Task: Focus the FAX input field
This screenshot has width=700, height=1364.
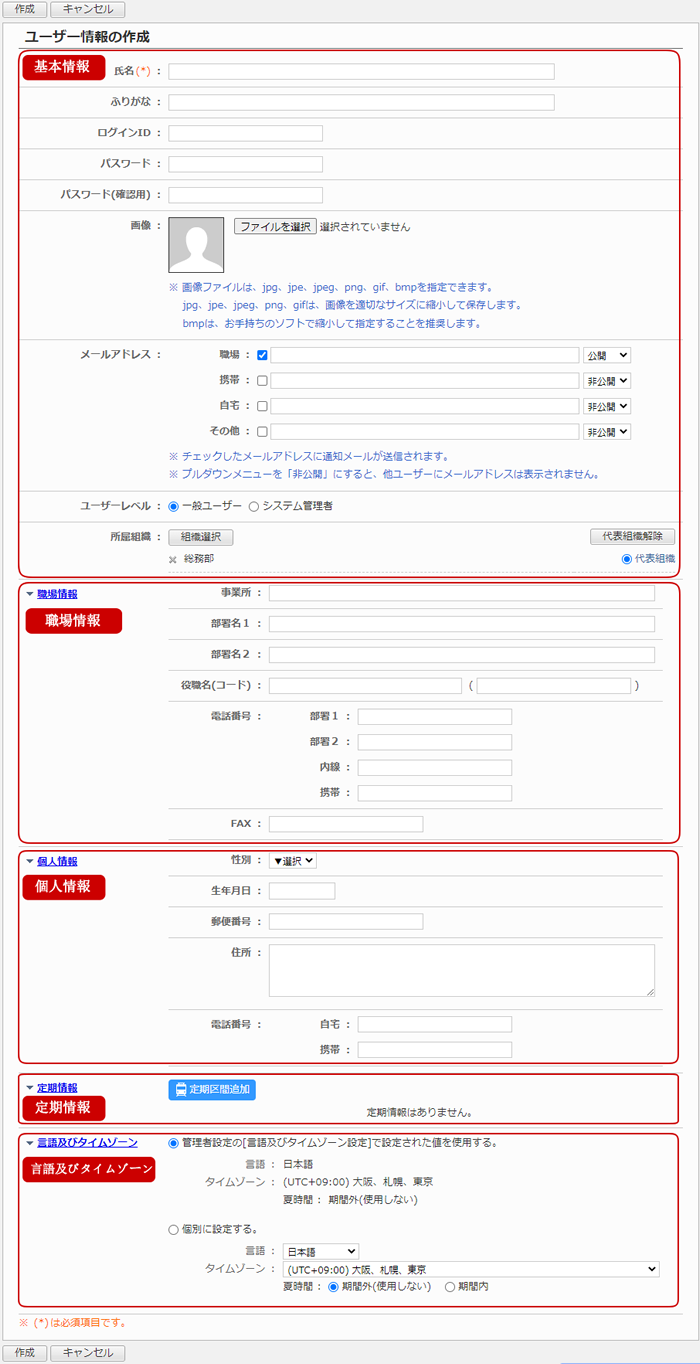Action: click(x=346, y=824)
